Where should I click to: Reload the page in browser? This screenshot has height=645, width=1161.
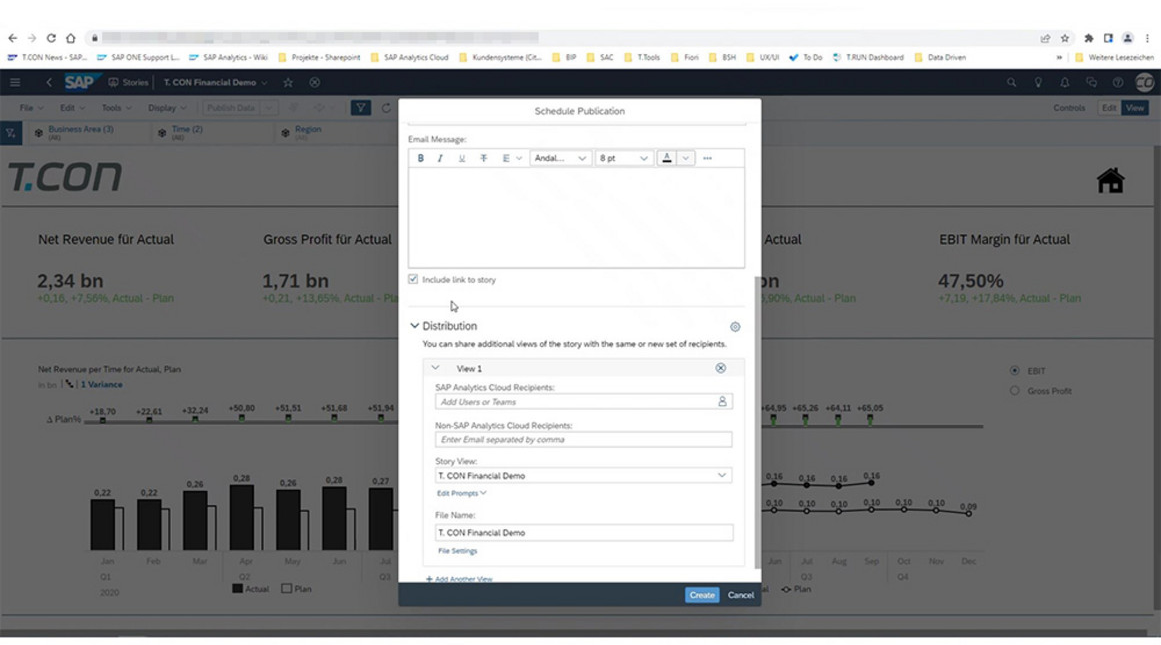pyautogui.click(x=51, y=38)
